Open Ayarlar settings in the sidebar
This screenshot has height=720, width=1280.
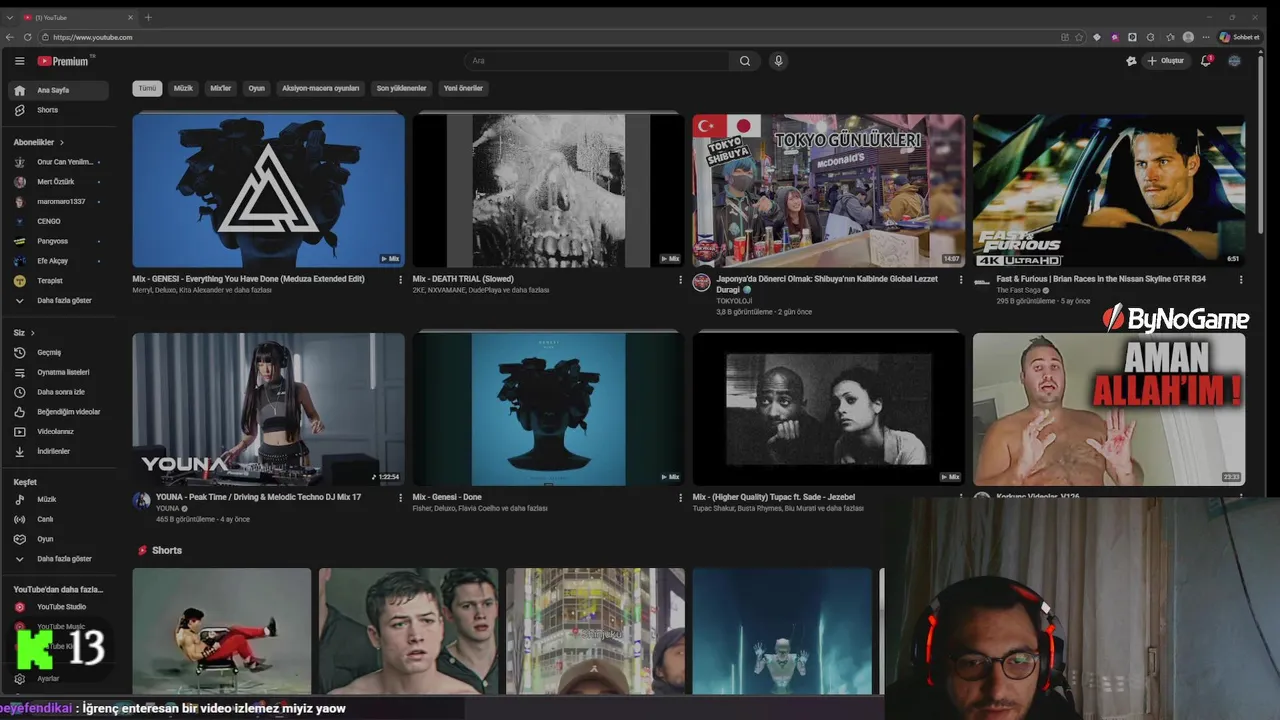click(x=60, y=678)
